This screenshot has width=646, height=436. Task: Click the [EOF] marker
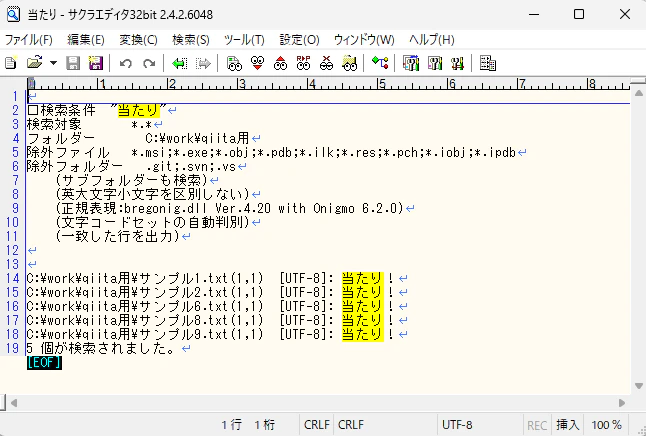point(44,363)
